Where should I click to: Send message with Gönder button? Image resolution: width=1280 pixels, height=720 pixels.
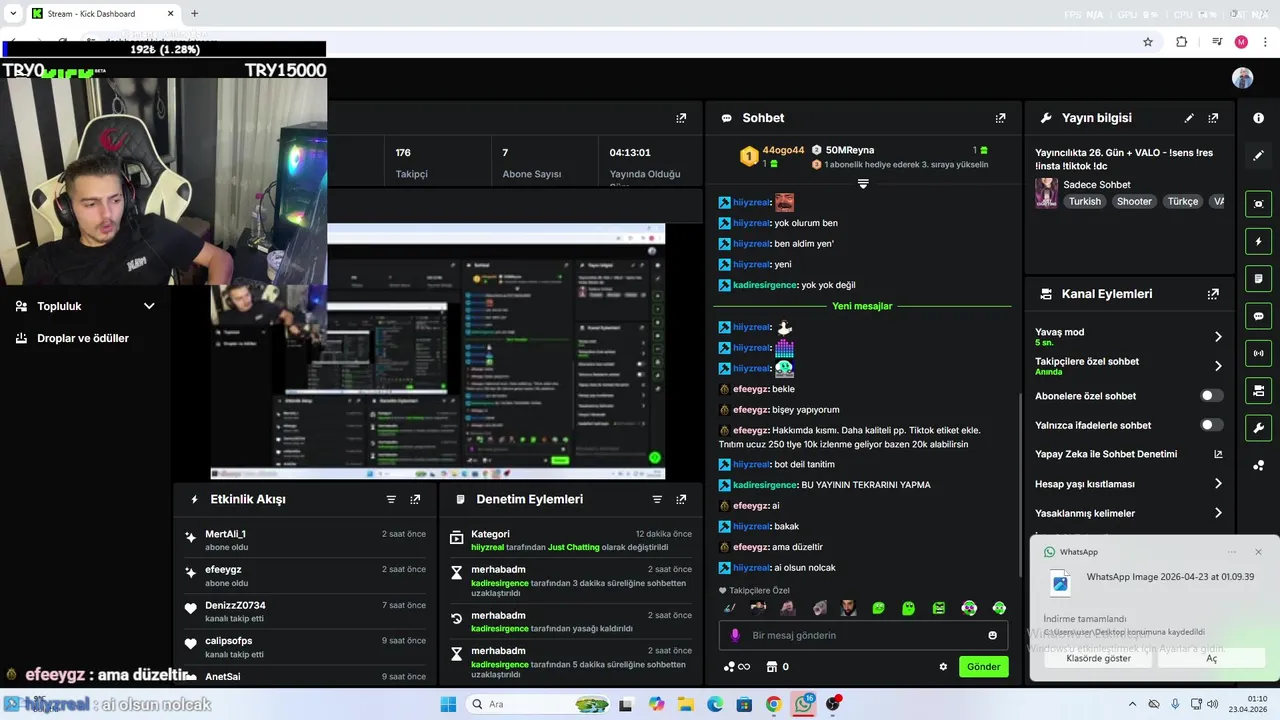(983, 667)
